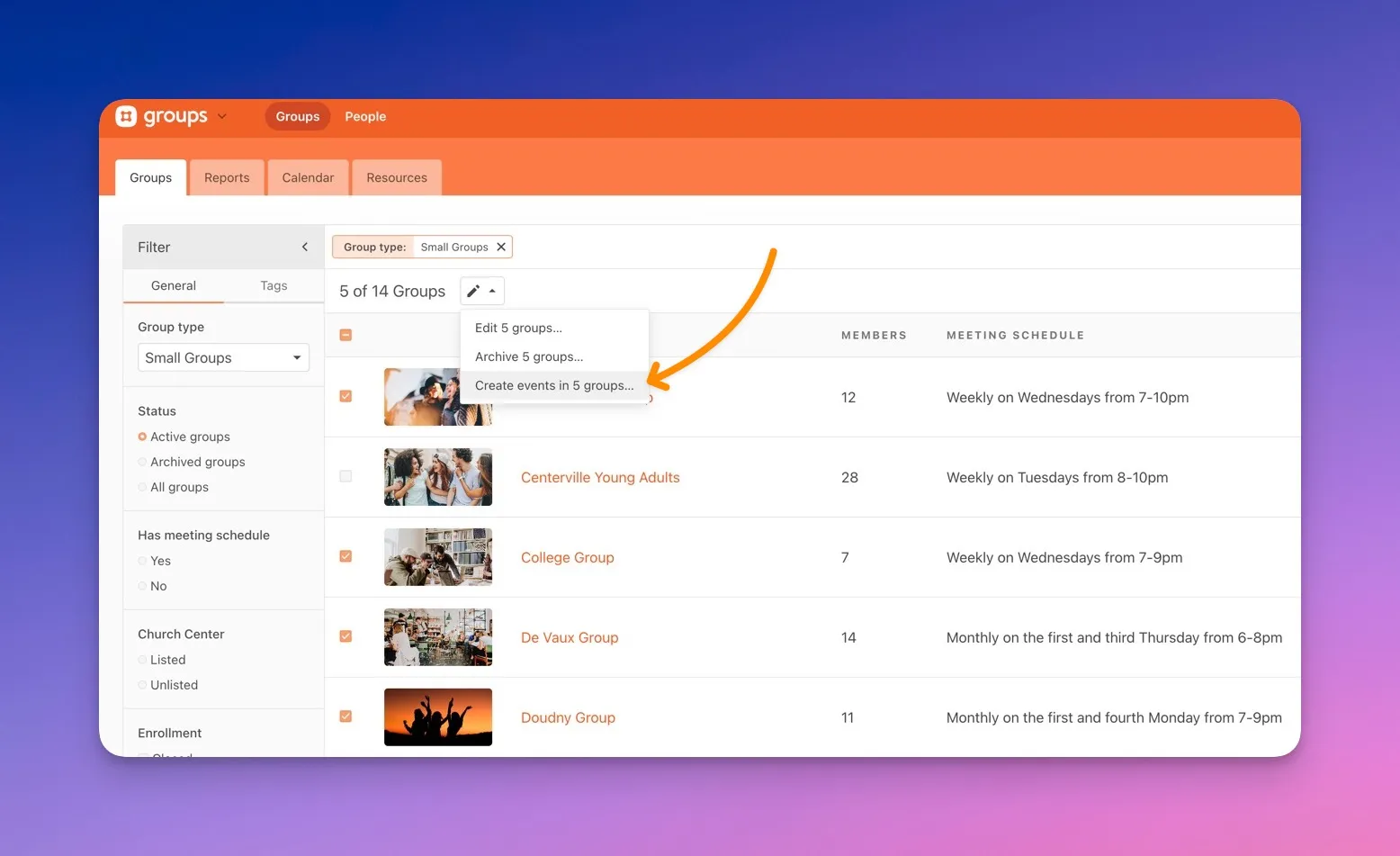Choose Archive 5 groups menu option
Screen dimensions: 1400x856
[529, 356]
